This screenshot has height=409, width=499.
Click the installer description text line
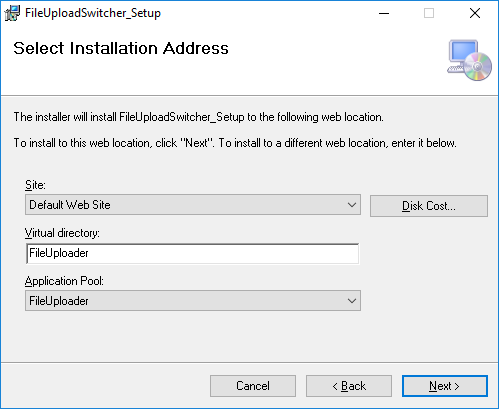coord(199,117)
